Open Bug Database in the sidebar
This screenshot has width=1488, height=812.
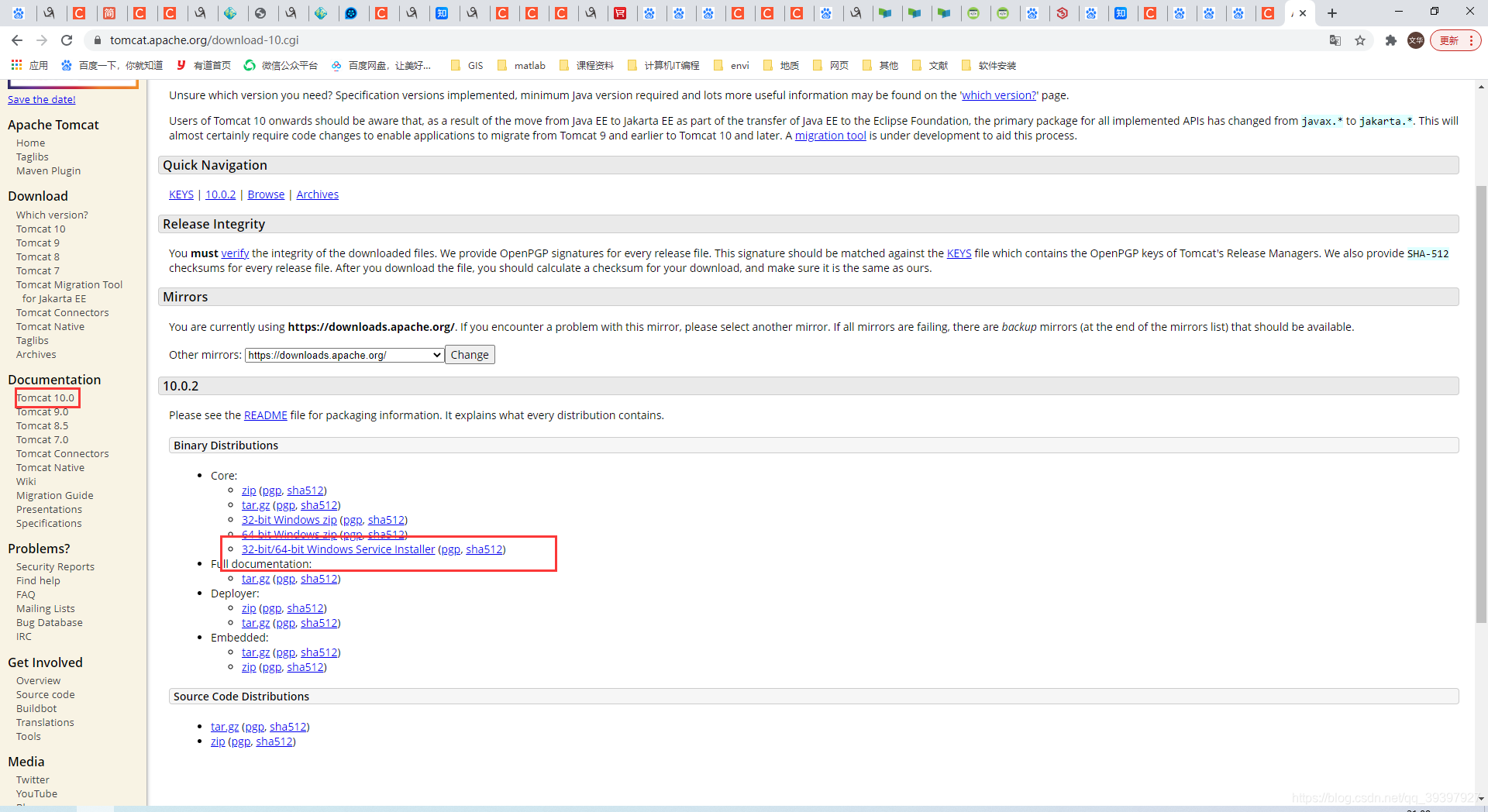coord(49,623)
